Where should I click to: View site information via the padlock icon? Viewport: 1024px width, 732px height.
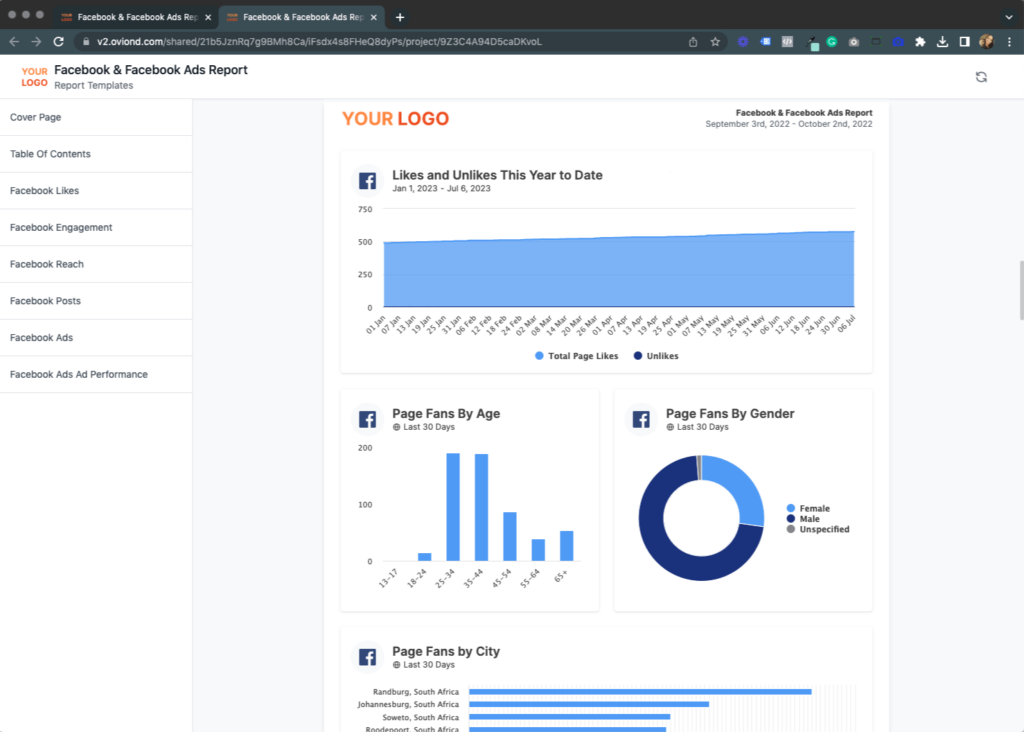click(86, 42)
